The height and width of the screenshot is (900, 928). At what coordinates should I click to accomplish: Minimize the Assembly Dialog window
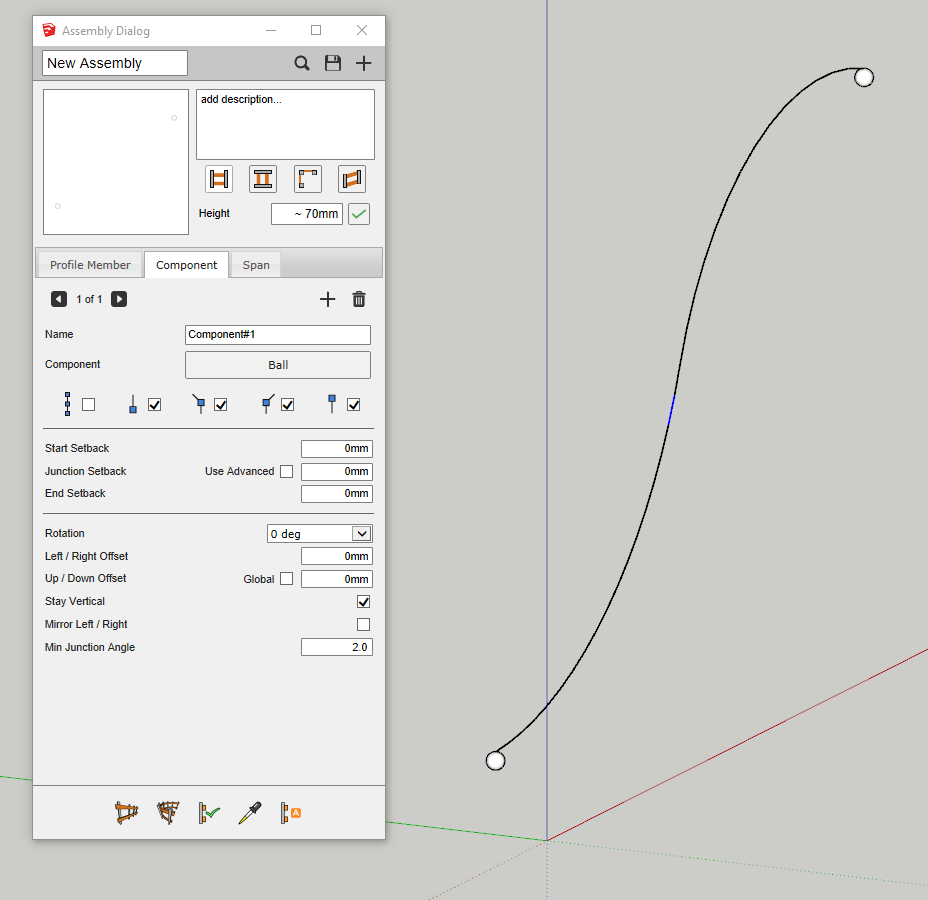point(271,30)
